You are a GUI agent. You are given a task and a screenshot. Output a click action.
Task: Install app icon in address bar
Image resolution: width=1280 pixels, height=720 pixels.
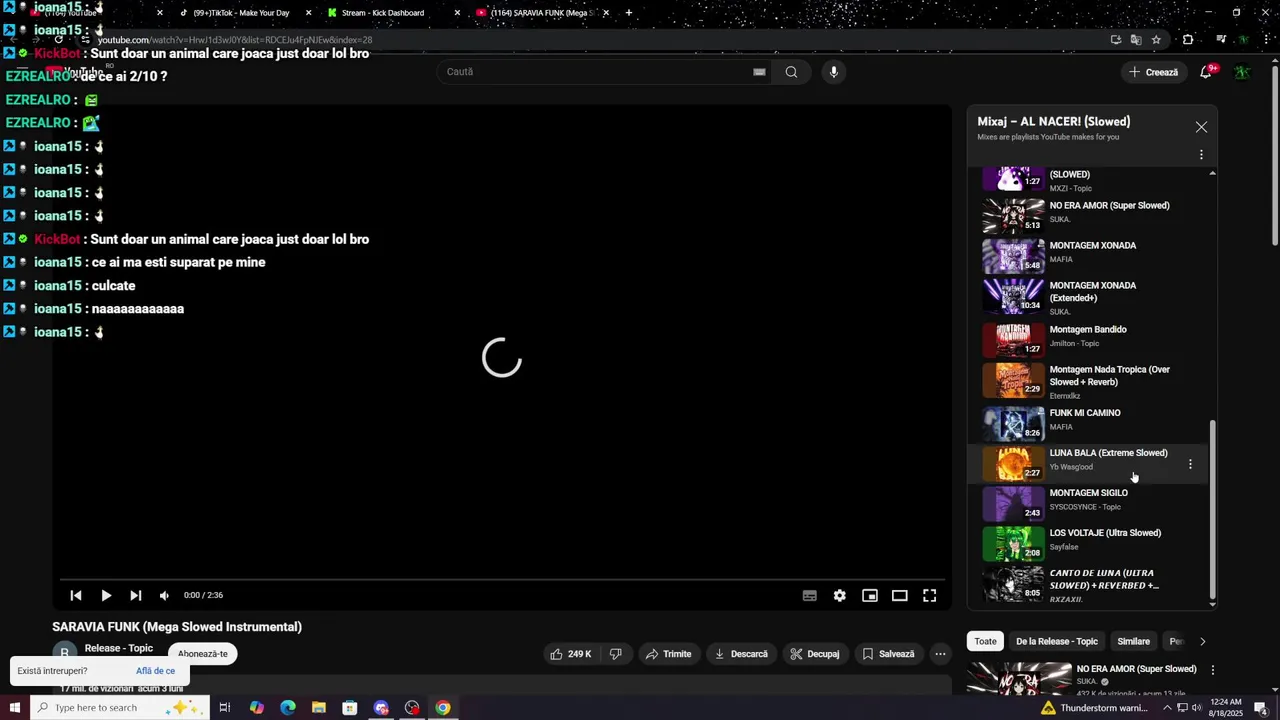[x=1116, y=40]
